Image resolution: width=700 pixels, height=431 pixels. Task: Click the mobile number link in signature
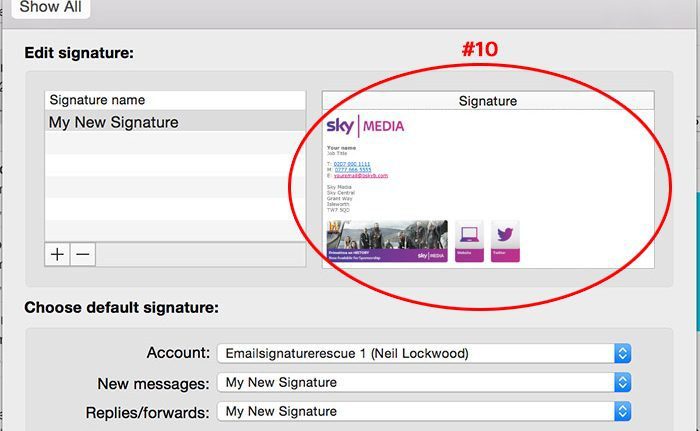(352, 169)
